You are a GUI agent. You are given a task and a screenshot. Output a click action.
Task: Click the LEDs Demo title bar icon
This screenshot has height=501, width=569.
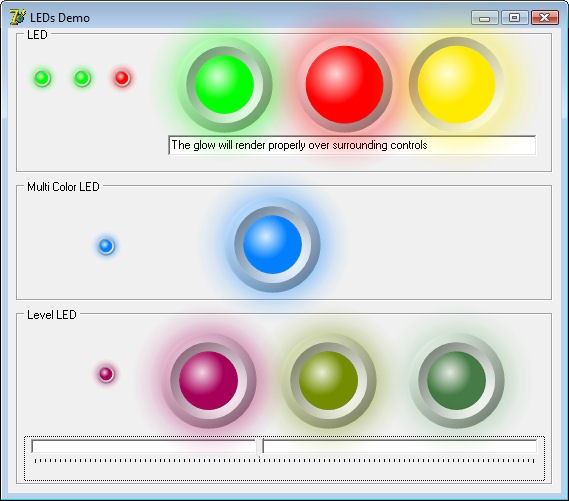[x=18, y=17]
